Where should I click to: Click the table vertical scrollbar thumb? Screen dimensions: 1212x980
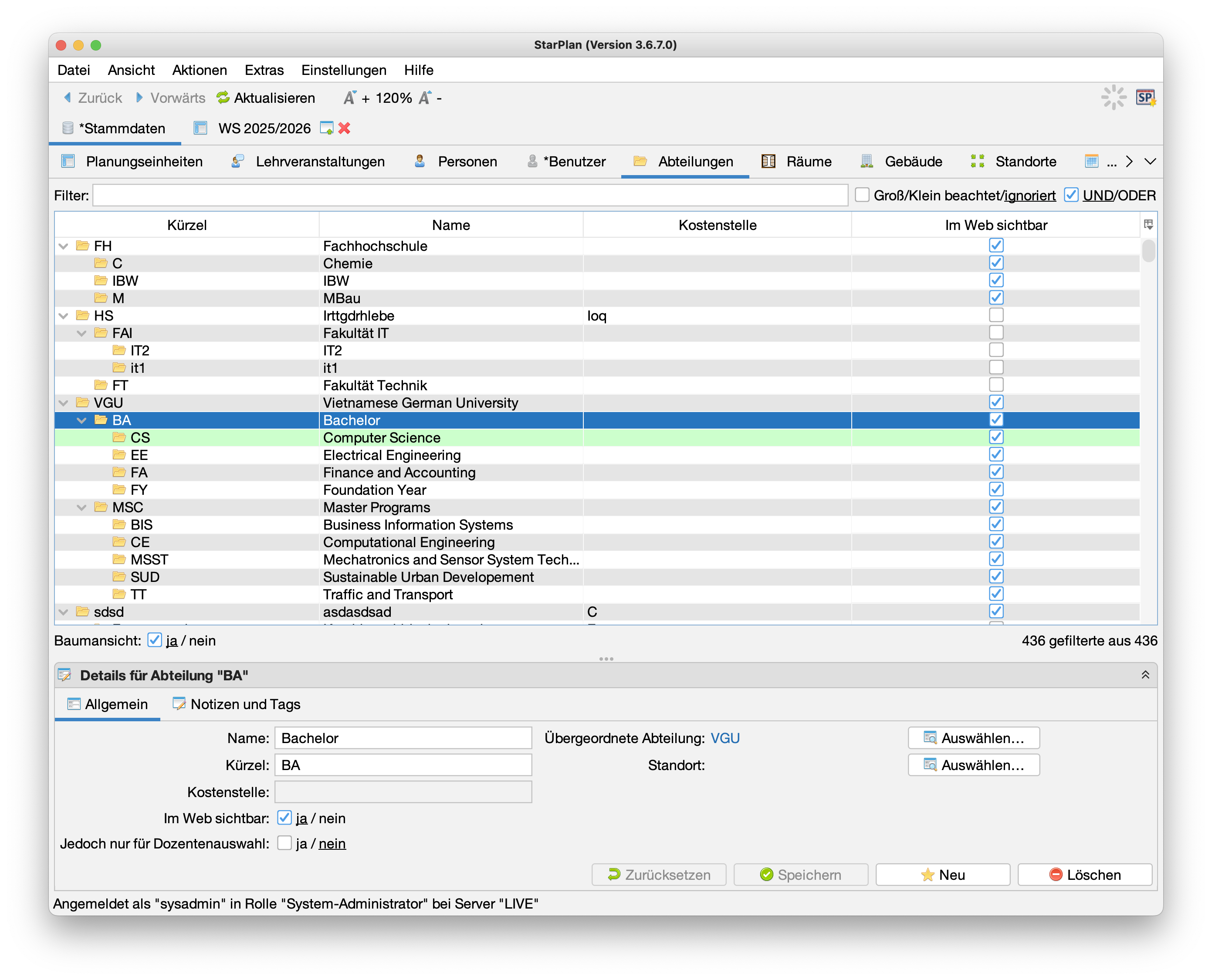[1148, 251]
